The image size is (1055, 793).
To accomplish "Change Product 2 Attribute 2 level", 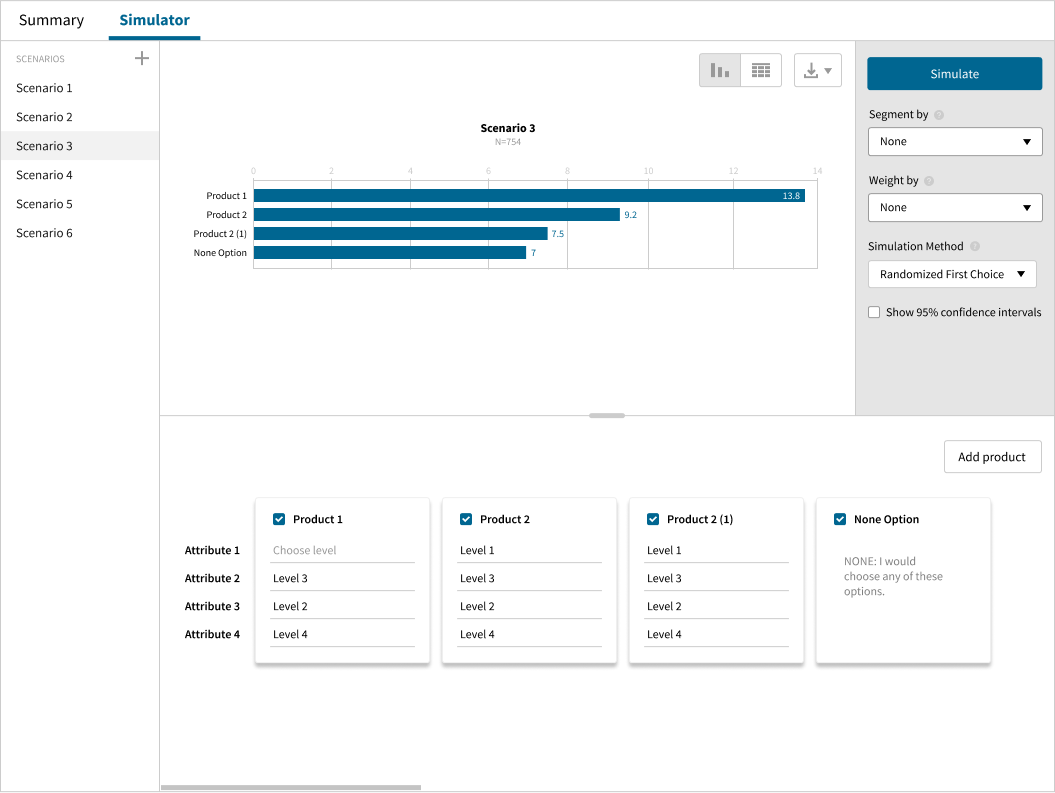I will (530, 578).
